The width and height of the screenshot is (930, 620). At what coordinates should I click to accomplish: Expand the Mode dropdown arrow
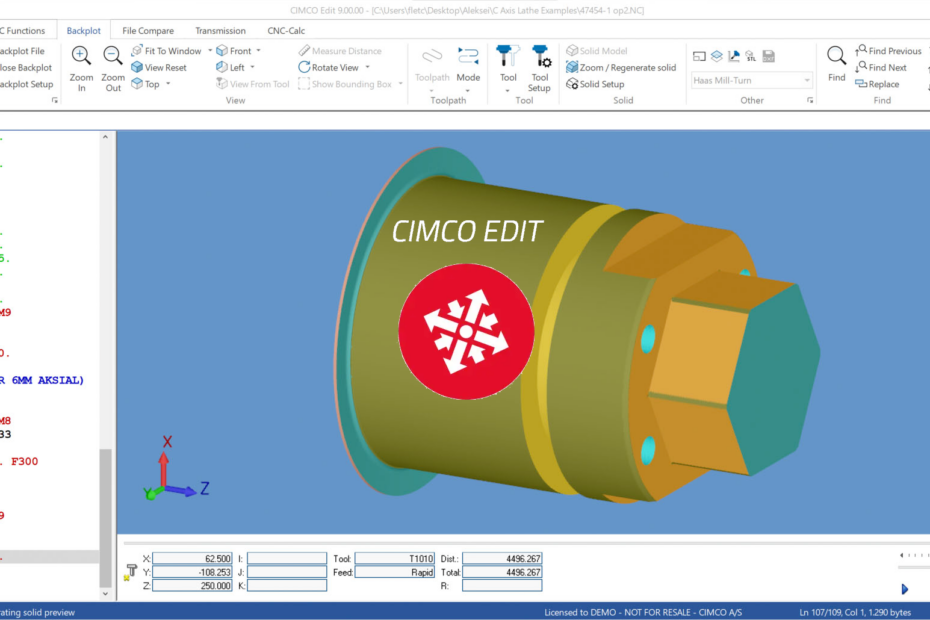(468, 91)
